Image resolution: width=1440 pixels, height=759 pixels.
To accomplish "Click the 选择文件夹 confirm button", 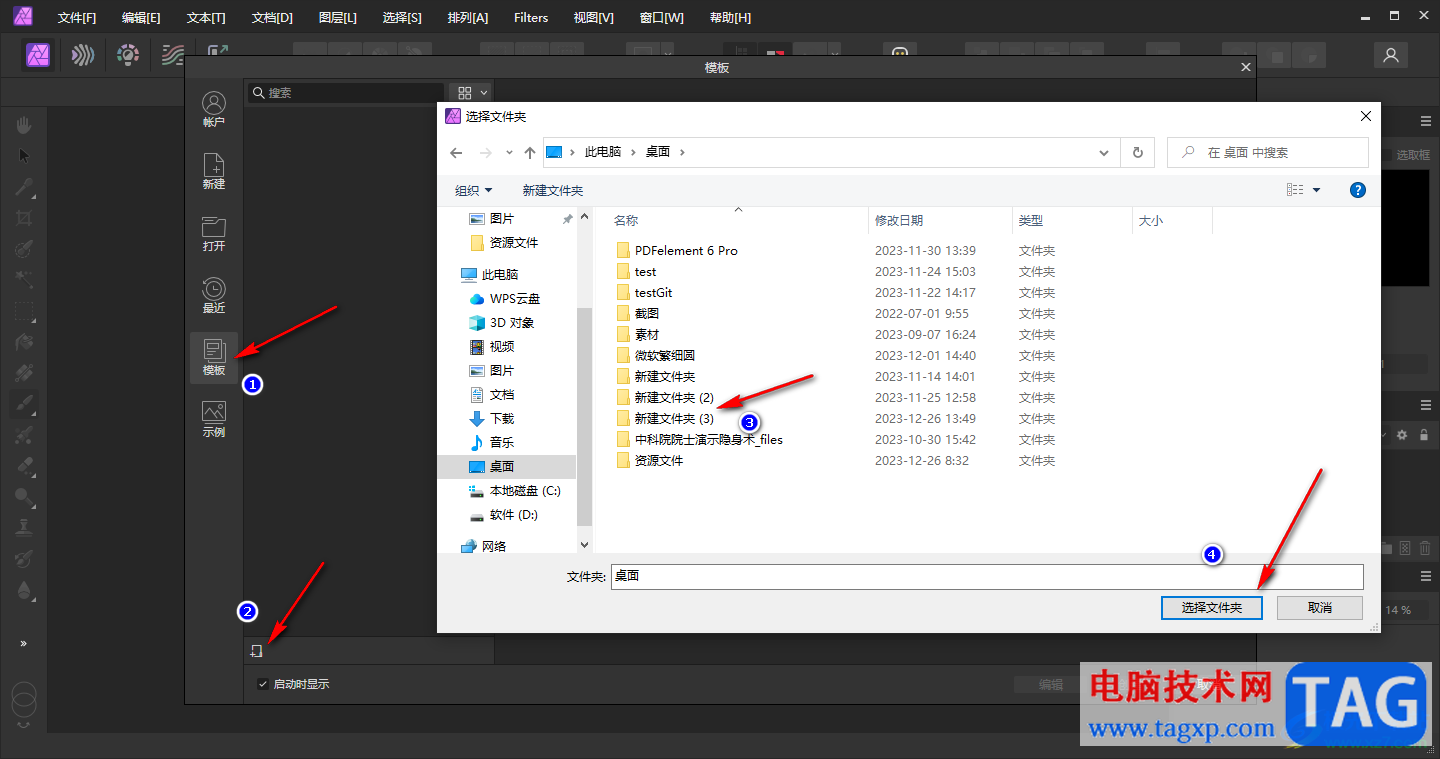I will pos(1212,607).
